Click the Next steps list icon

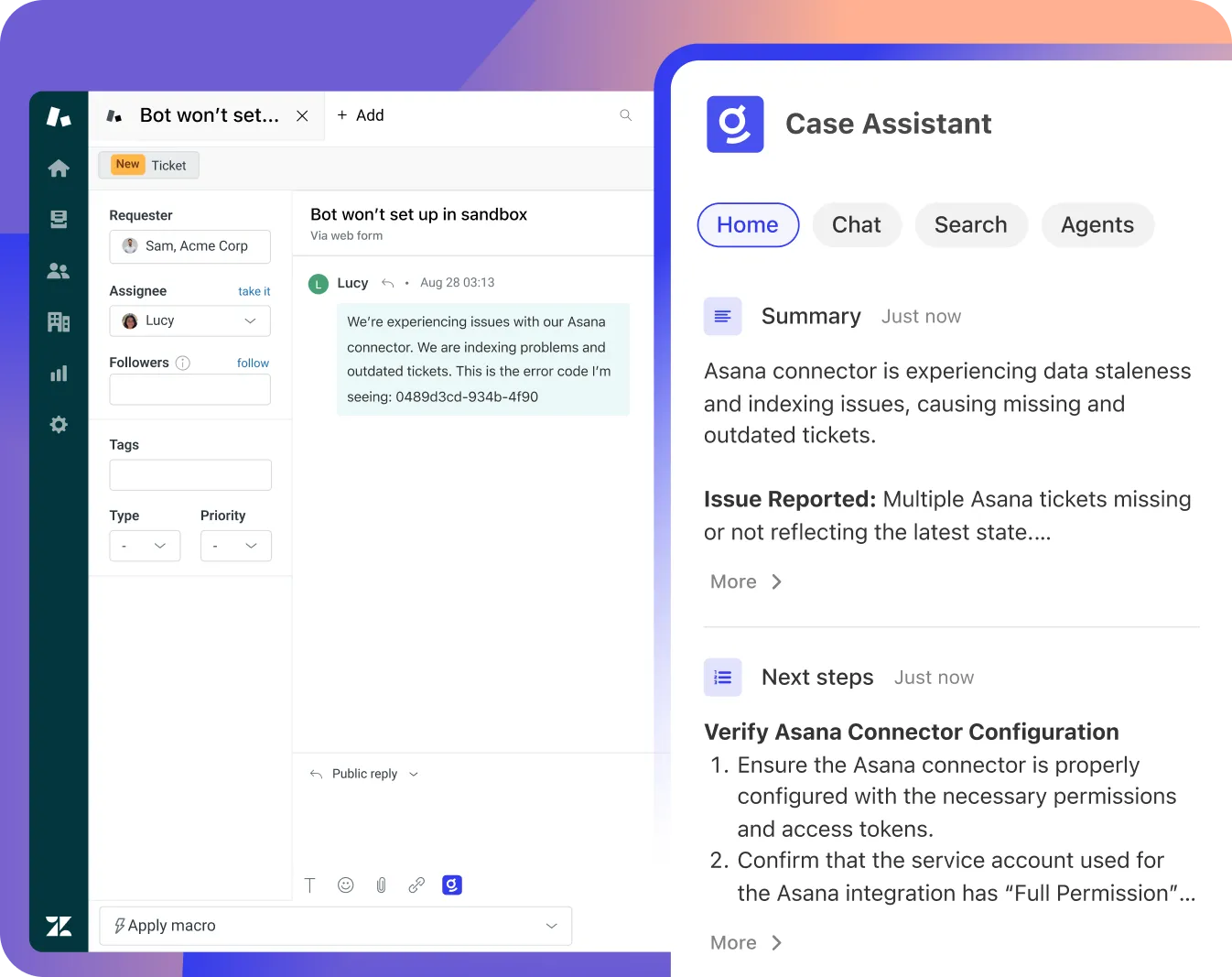(x=722, y=678)
